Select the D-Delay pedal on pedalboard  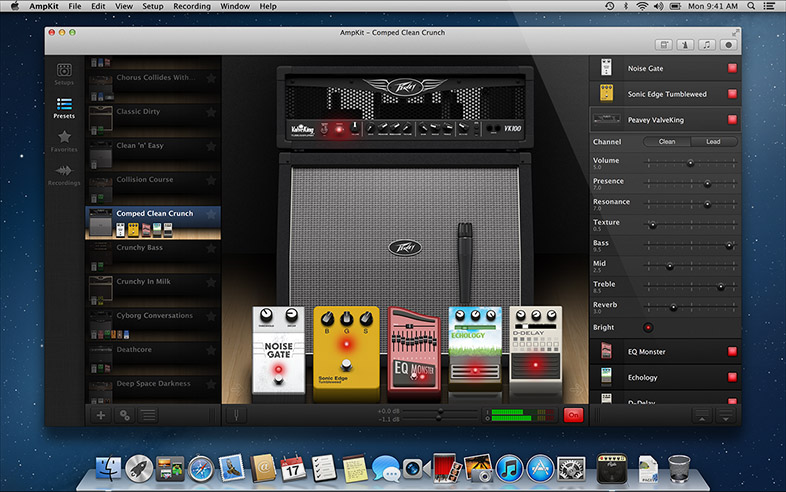tap(535, 350)
